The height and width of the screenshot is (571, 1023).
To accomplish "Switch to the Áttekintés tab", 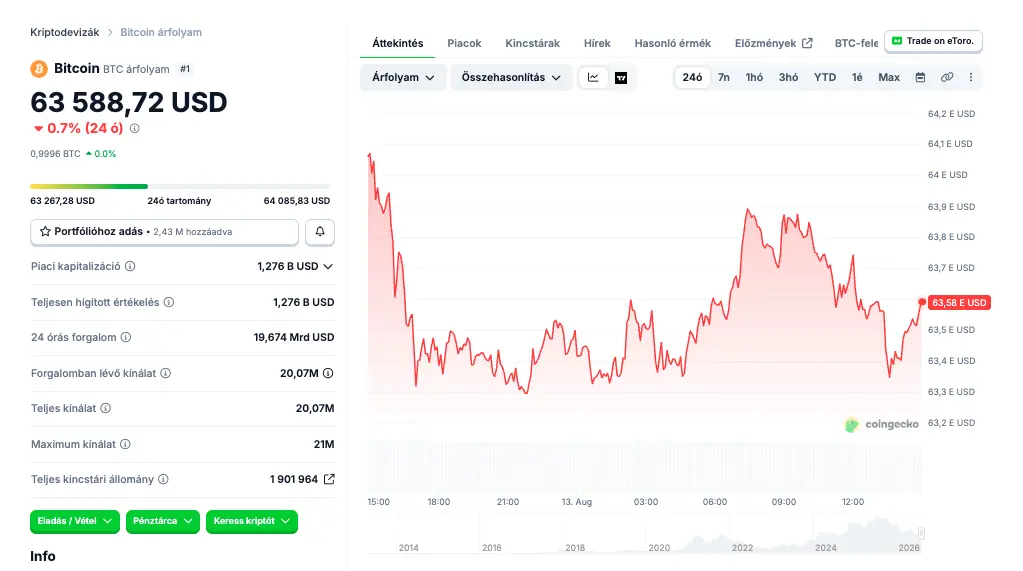I will (397, 43).
